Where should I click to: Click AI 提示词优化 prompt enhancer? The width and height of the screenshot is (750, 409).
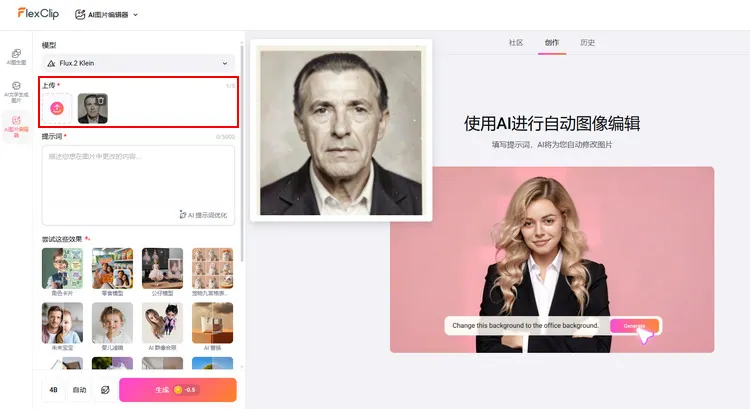click(203, 215)
